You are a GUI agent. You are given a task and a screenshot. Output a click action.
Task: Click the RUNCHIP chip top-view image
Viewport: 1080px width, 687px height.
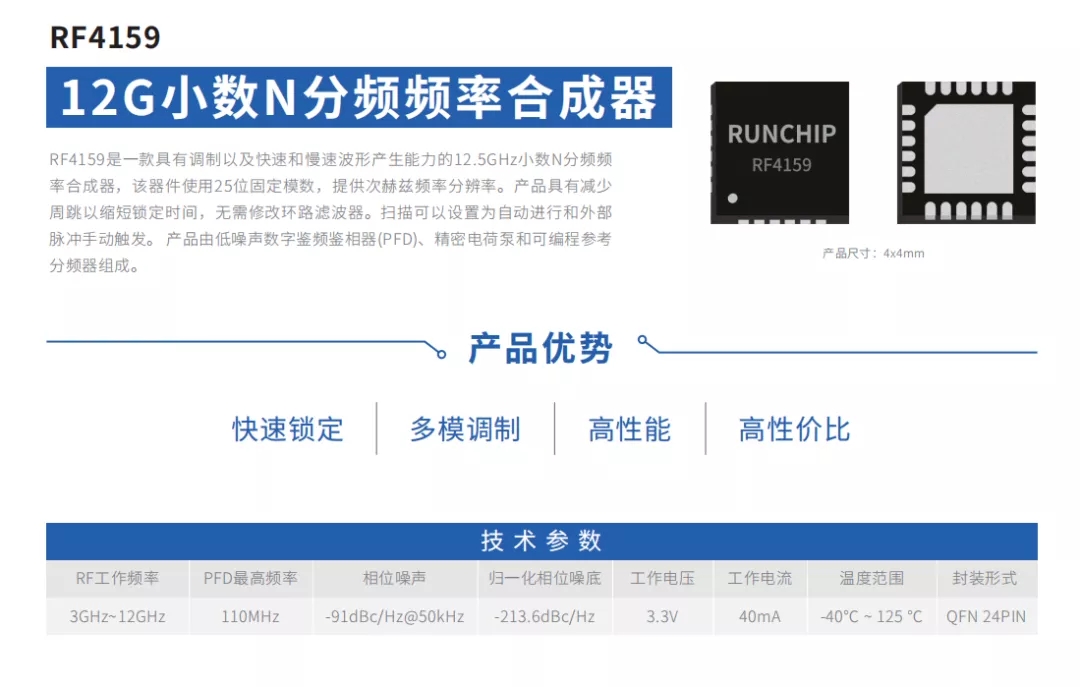coord(780,152)
